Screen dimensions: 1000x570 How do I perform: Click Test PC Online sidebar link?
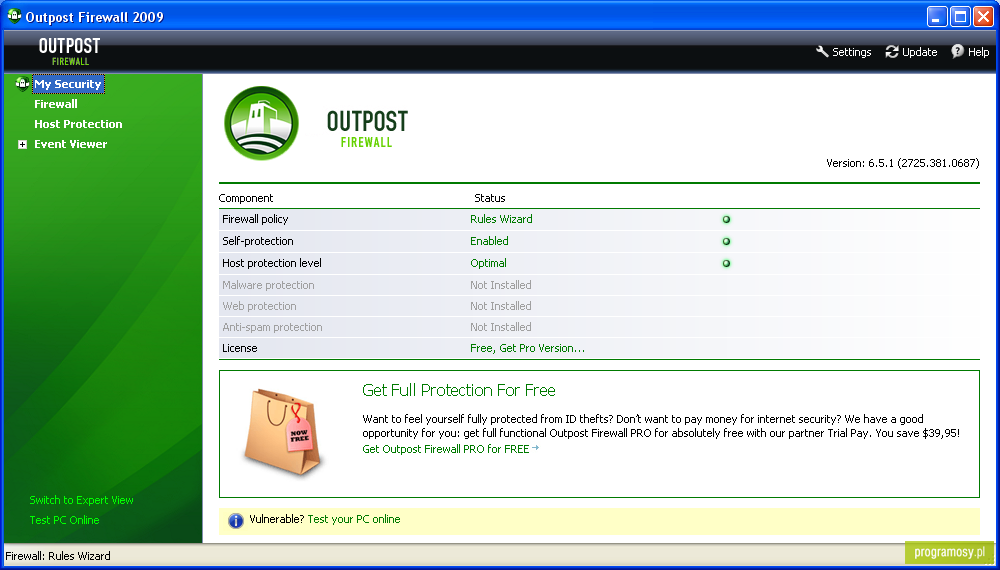click(64, 520)
